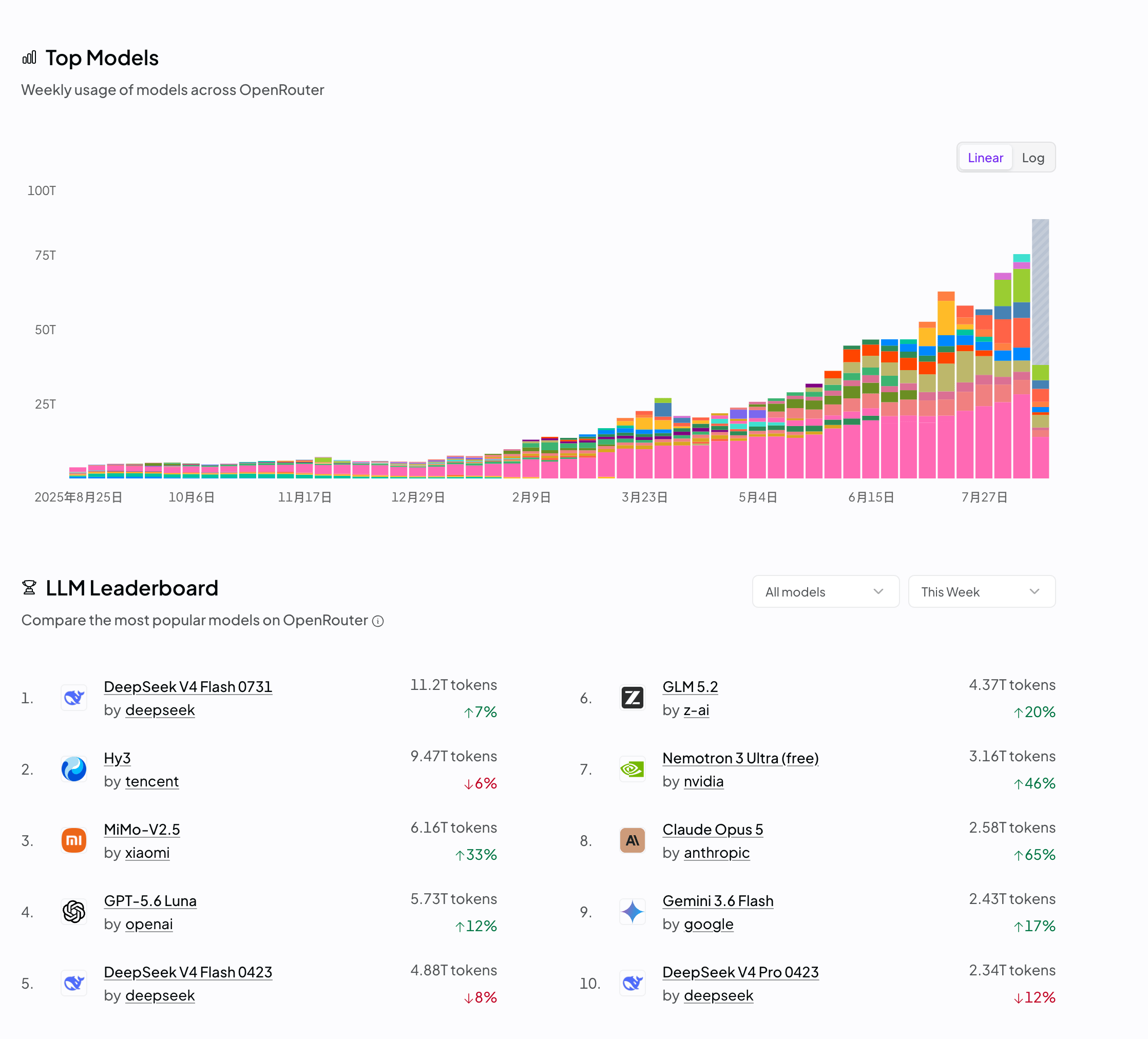Viewport: 1148px width, 1039px height.
Task: Select the Linear chart scale option
Action: (x=986, y=158)
